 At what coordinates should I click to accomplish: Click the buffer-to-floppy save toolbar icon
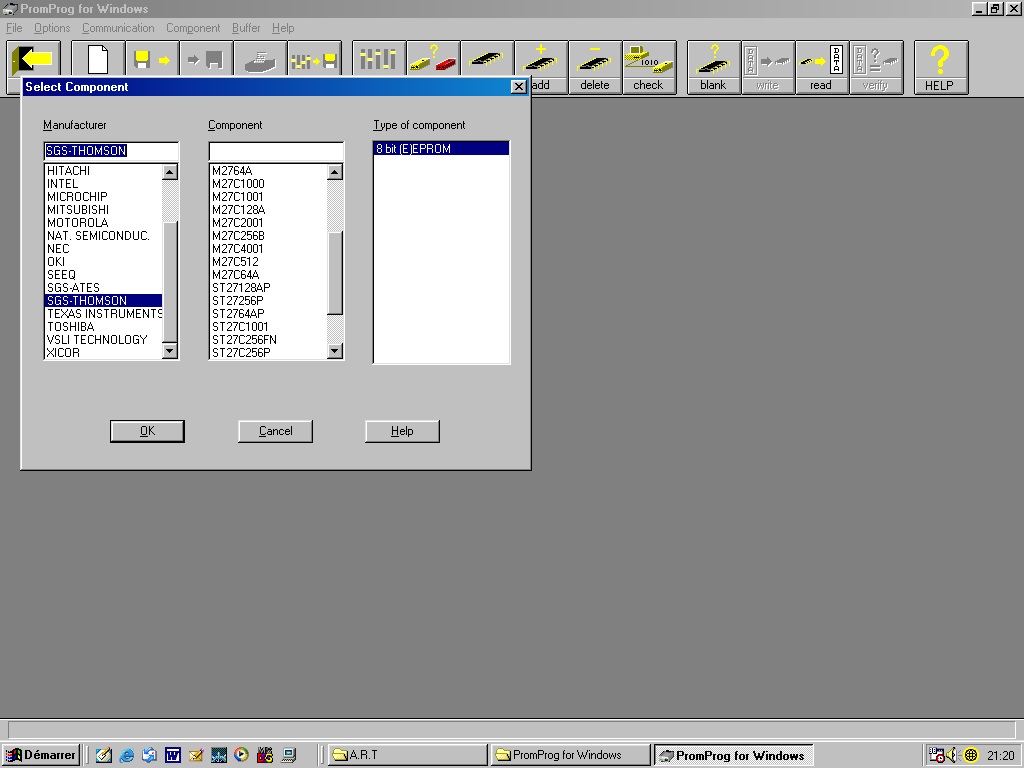click(315, 59)
